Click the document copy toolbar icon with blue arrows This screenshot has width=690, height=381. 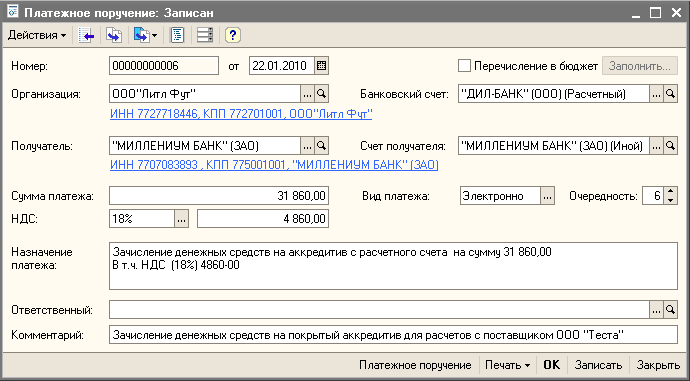(114, 35)
